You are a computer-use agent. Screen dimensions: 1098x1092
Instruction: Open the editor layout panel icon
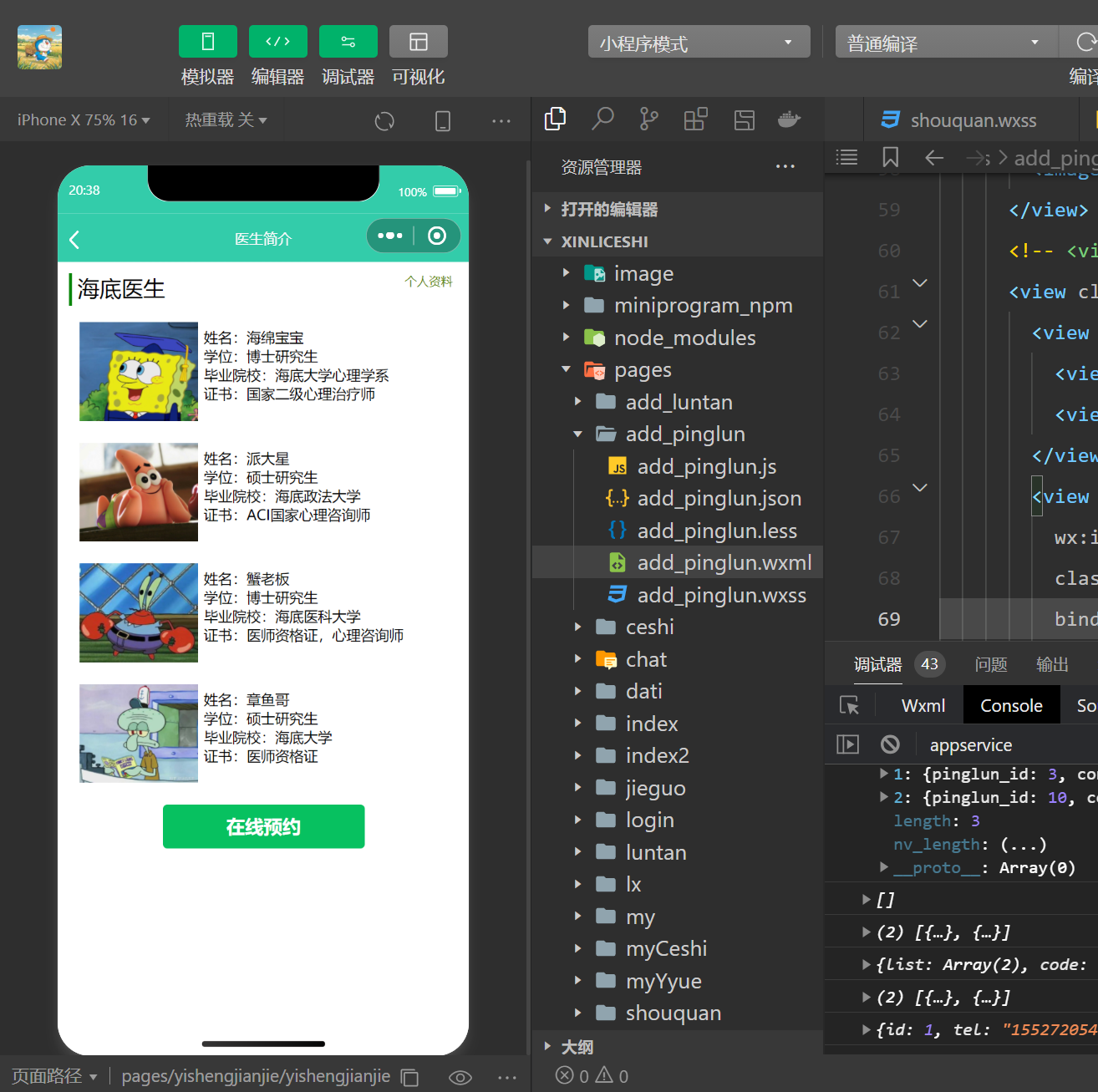coord(744,119)
